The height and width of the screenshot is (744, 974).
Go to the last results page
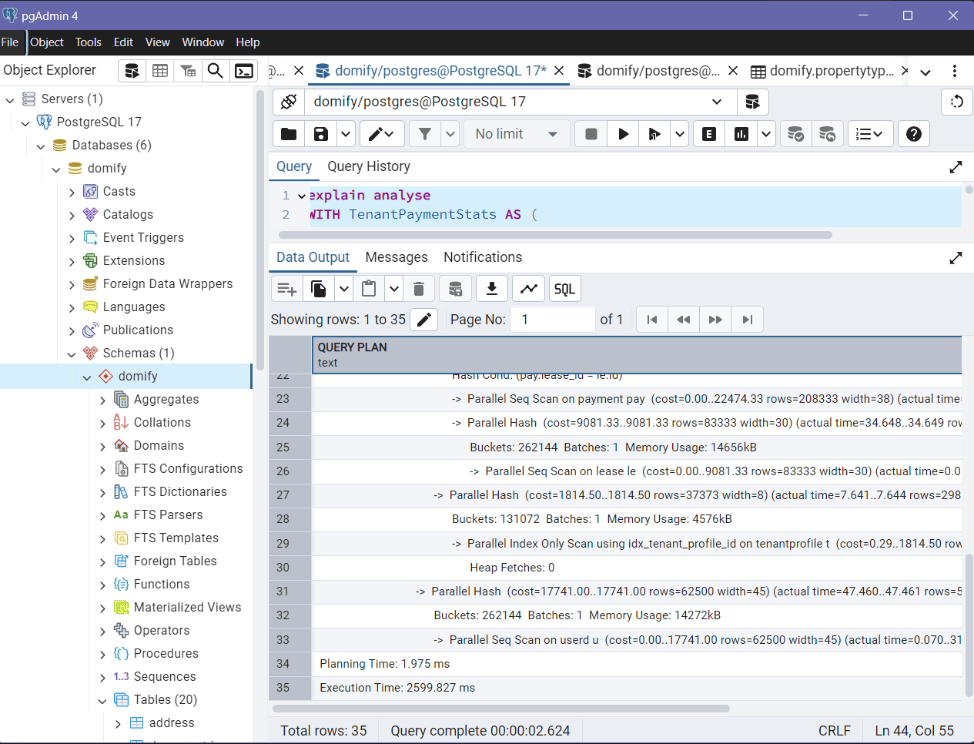point(746,320)
